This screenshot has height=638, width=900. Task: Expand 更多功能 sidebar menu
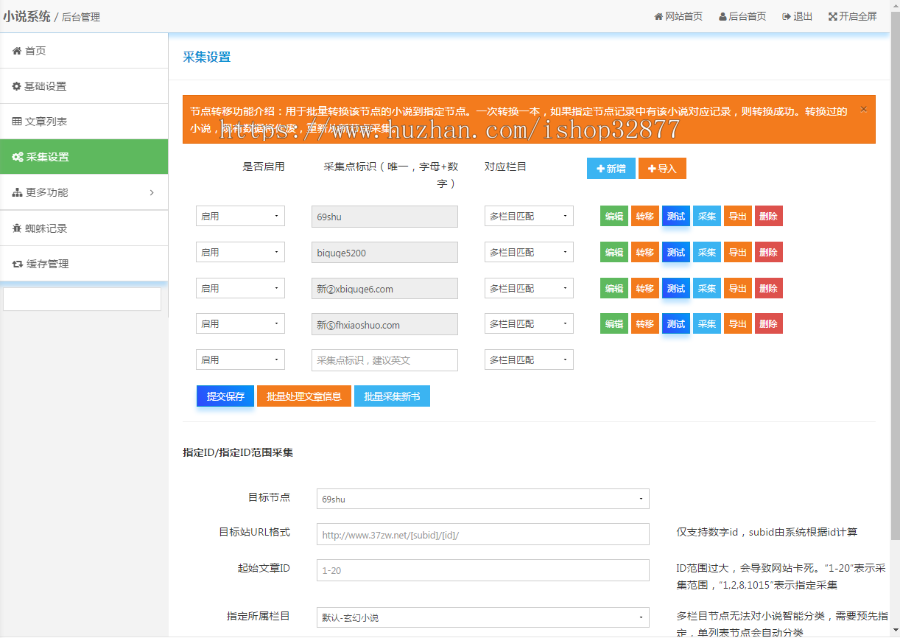[84, 192]
